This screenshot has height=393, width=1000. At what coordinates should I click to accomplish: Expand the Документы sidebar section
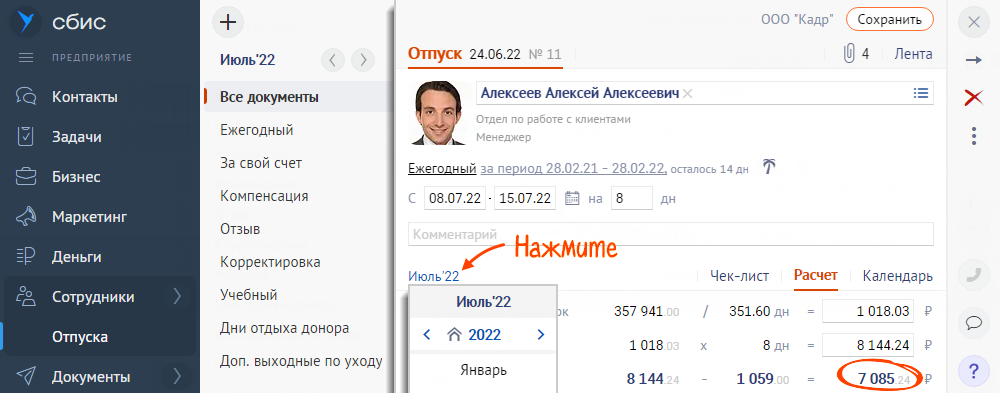(x=177, y=376)
